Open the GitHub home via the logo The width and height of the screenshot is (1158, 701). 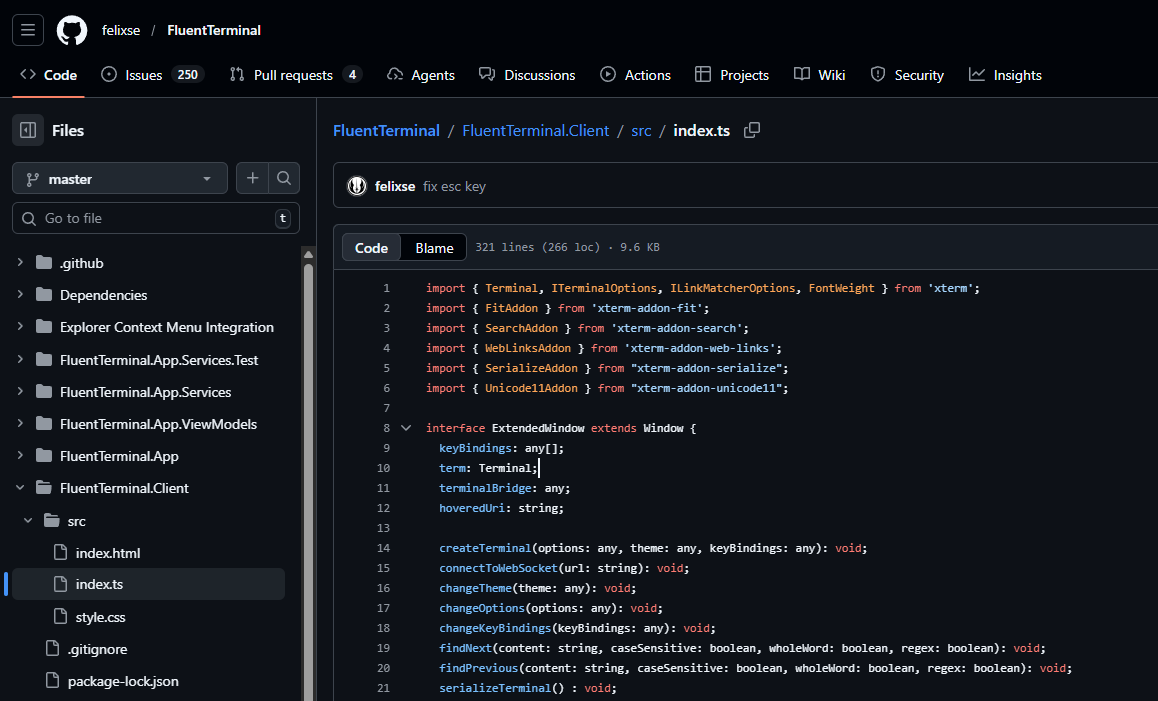(x=70, y=30)
